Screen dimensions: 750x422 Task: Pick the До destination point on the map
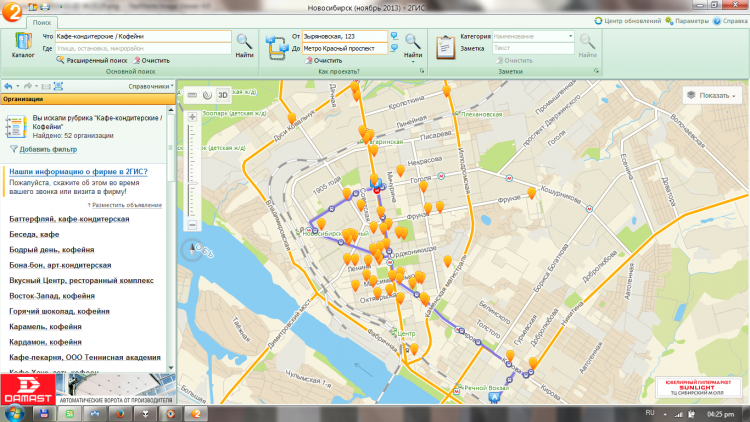point(394,48)
